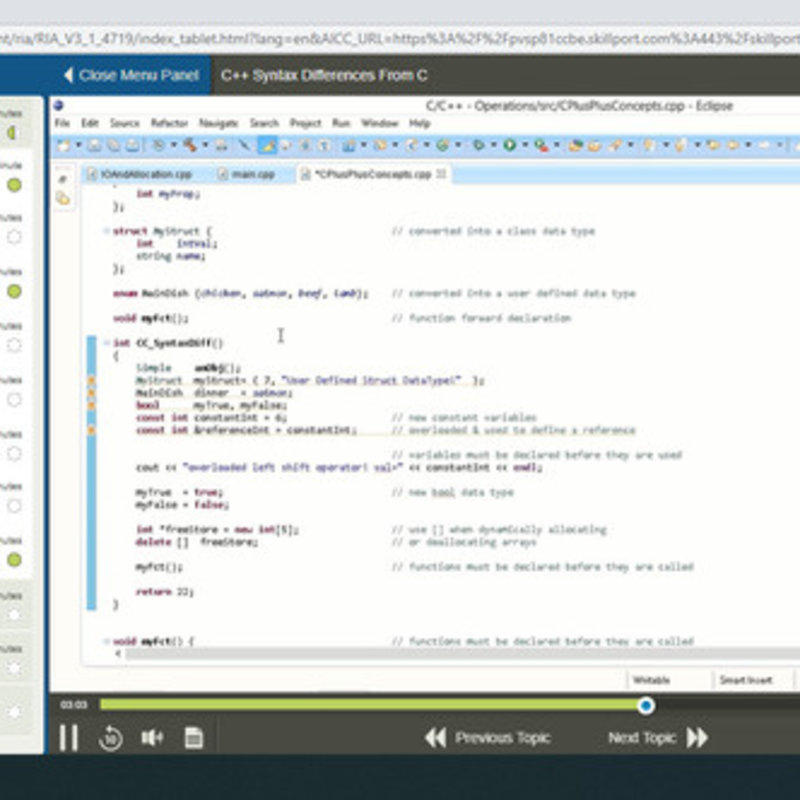
Task: Close the CPlusPlusConcepts.cpp tab
Action: pyautogui.click(x=441, y=174)
